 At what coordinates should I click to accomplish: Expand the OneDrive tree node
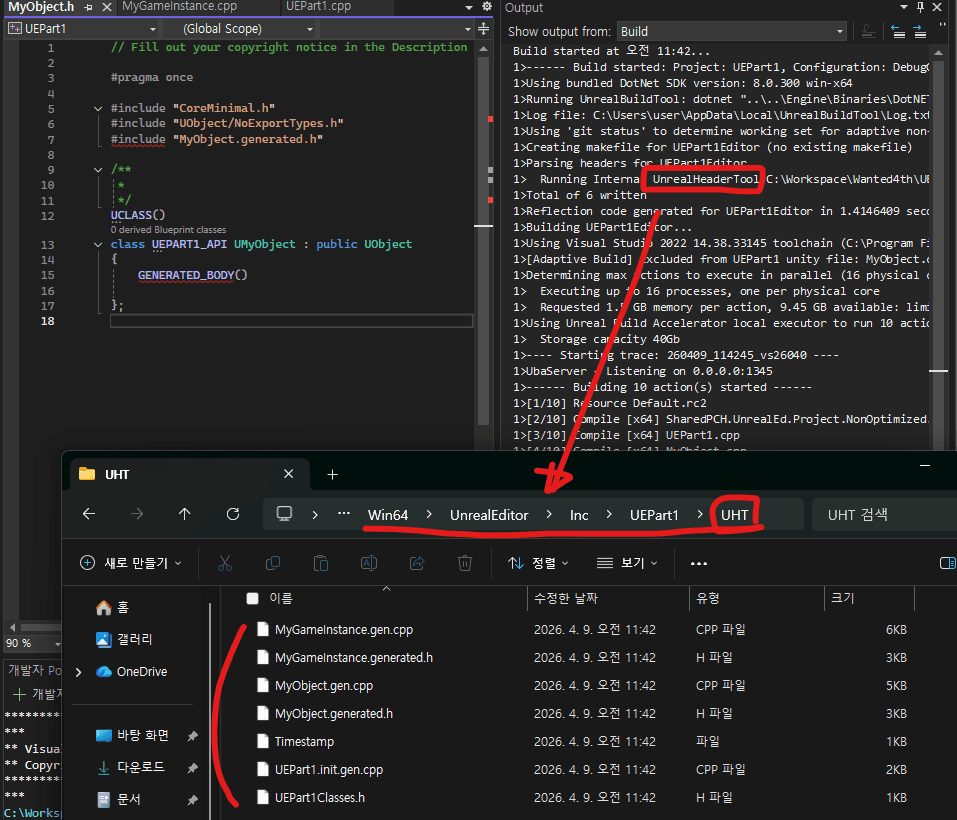[x=79, y=672]
